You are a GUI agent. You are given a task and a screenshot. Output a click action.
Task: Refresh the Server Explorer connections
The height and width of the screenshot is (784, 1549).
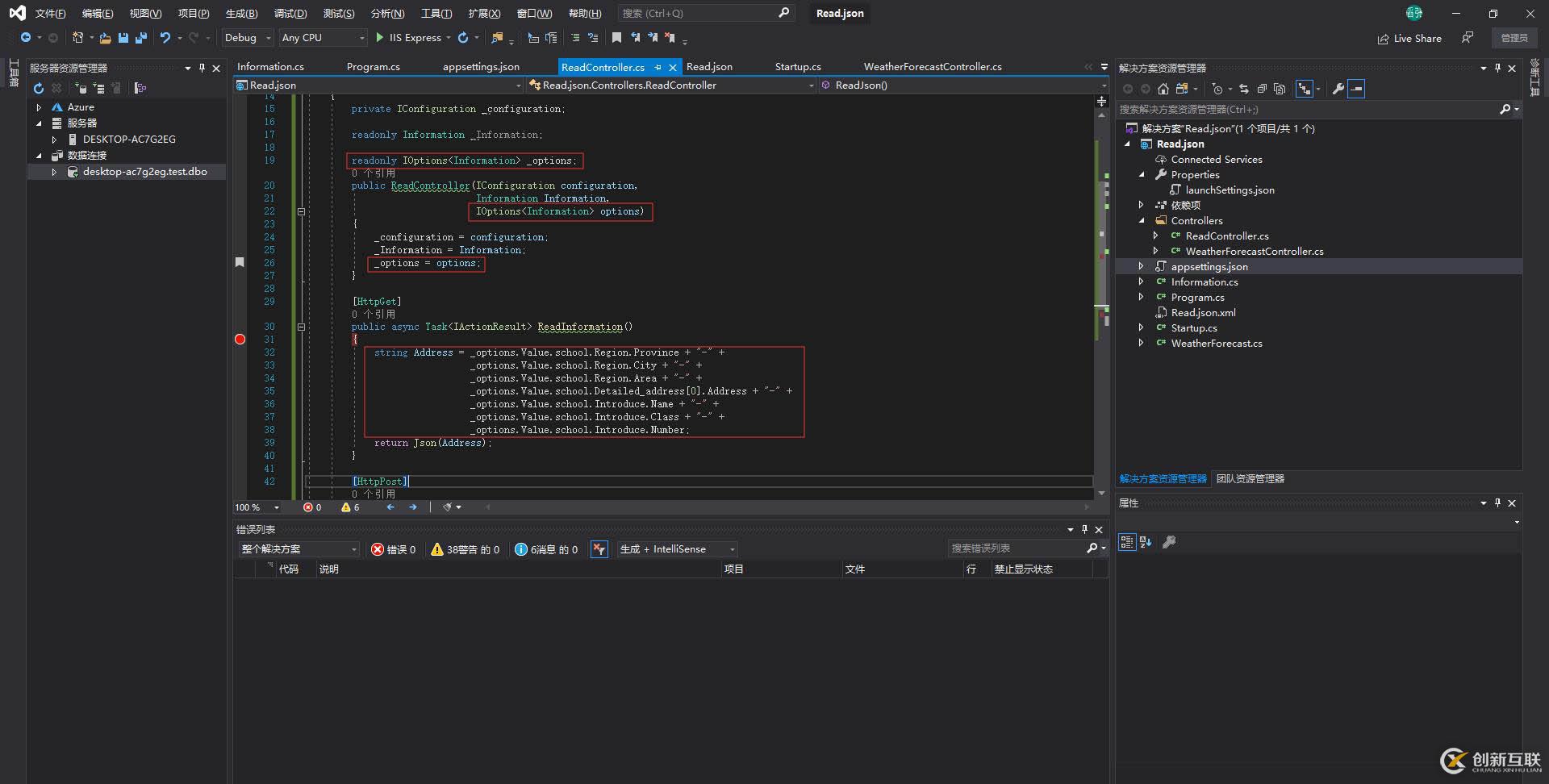(x=38, y=88)
